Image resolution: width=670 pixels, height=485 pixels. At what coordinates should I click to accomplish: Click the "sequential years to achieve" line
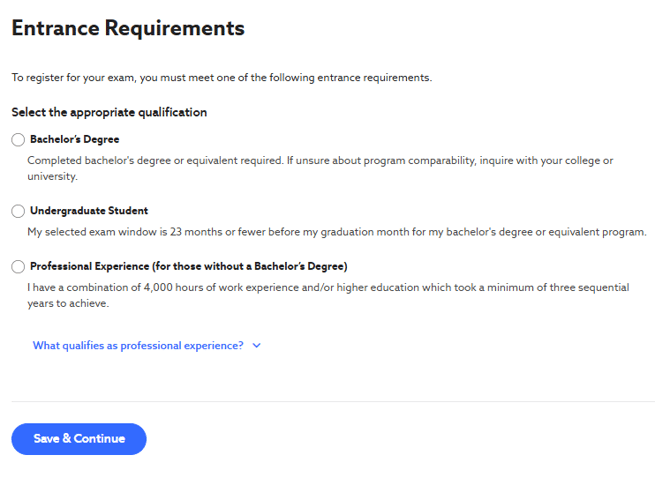68,303
